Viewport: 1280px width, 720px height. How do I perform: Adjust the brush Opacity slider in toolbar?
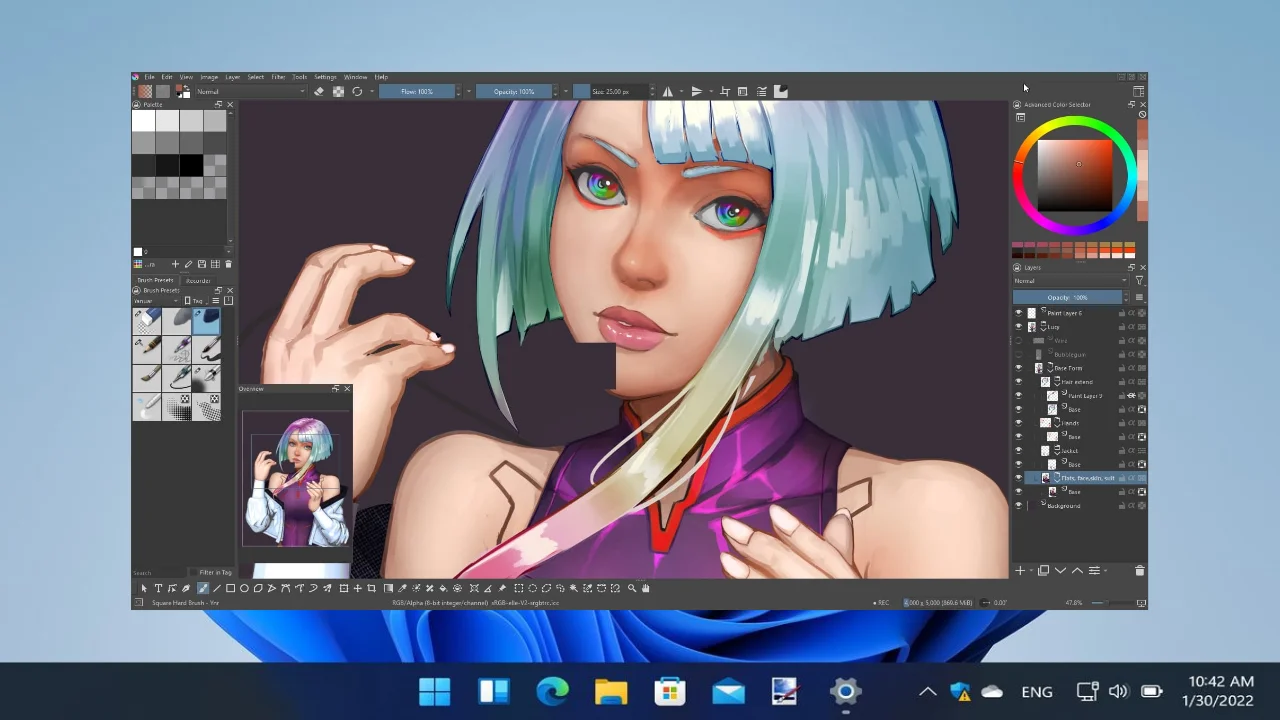coord(513,91)
